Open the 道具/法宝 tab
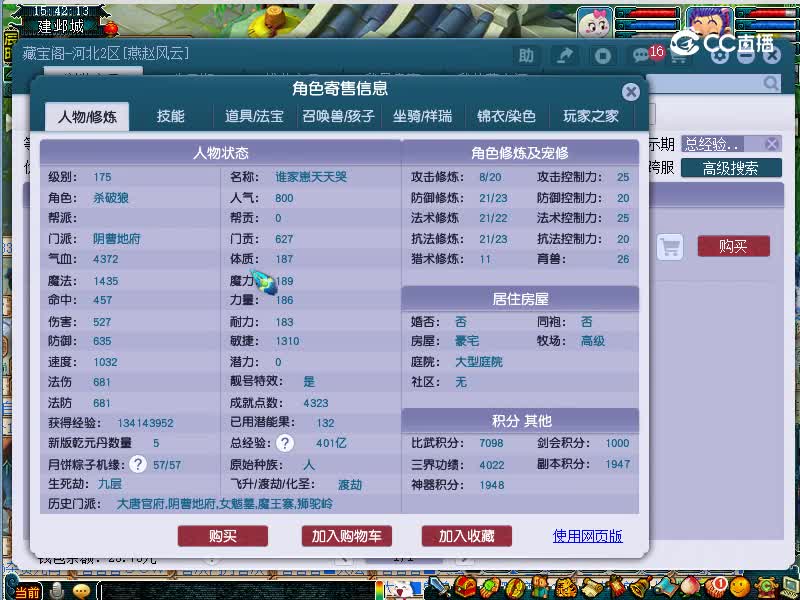800x600 pixels. (x=254, y=116)
